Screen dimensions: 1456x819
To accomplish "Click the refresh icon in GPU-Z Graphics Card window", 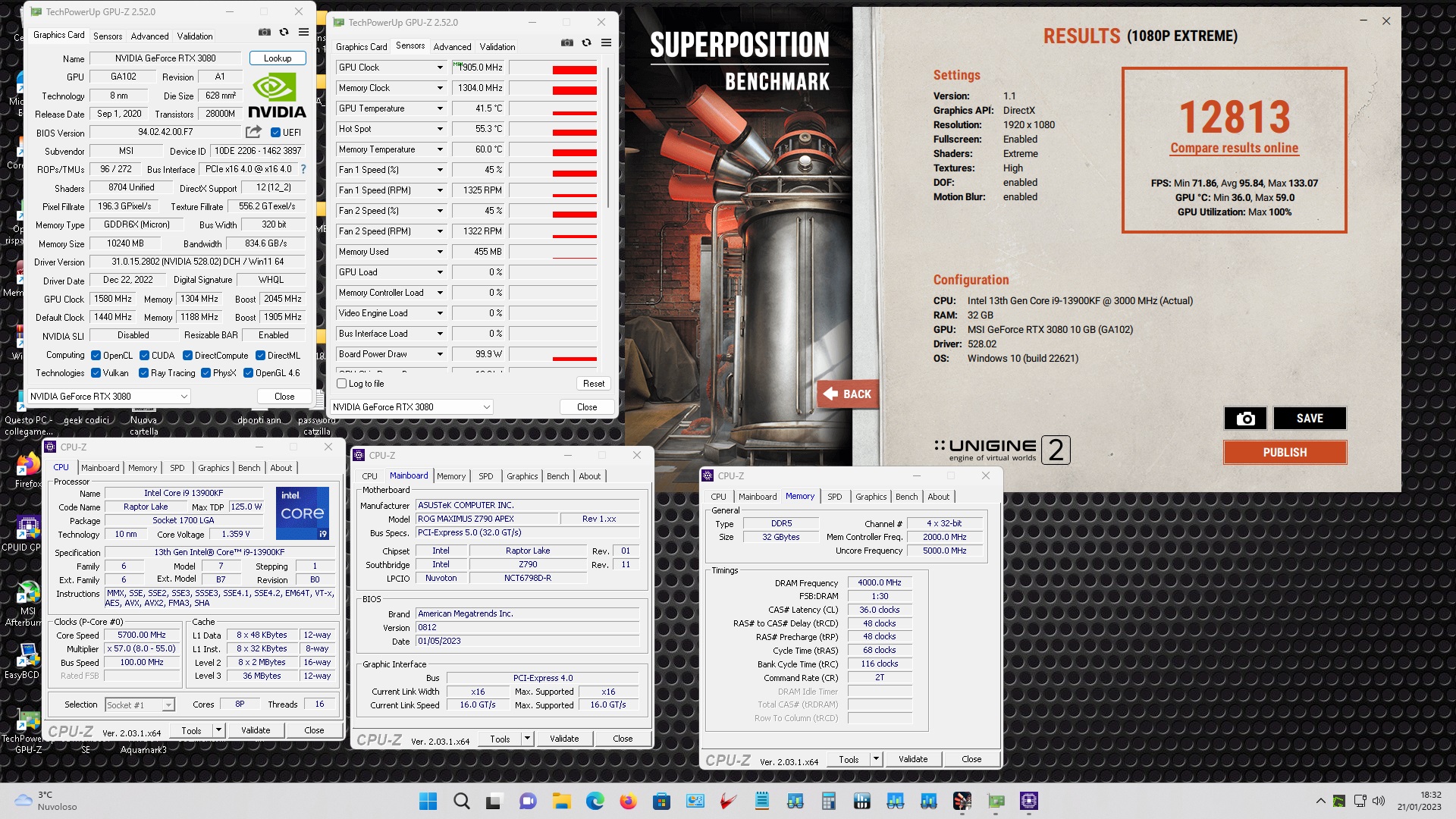I will pyautogui.click(x=284, y=32).
